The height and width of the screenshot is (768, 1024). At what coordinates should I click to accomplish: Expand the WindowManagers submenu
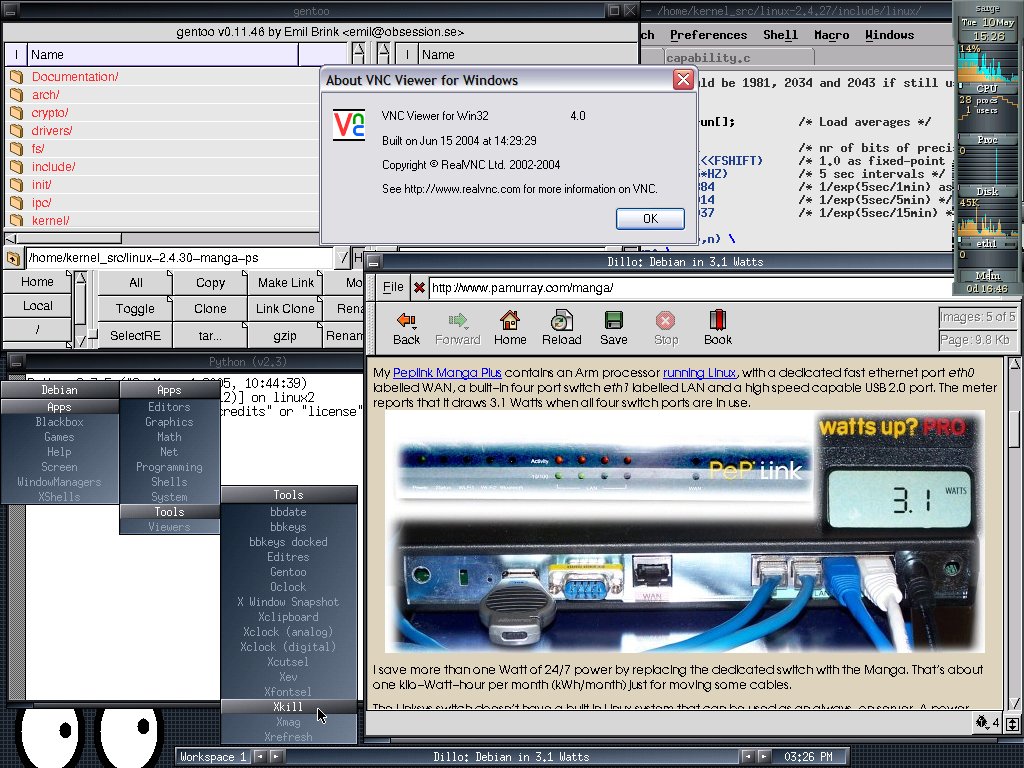[59, 482]
